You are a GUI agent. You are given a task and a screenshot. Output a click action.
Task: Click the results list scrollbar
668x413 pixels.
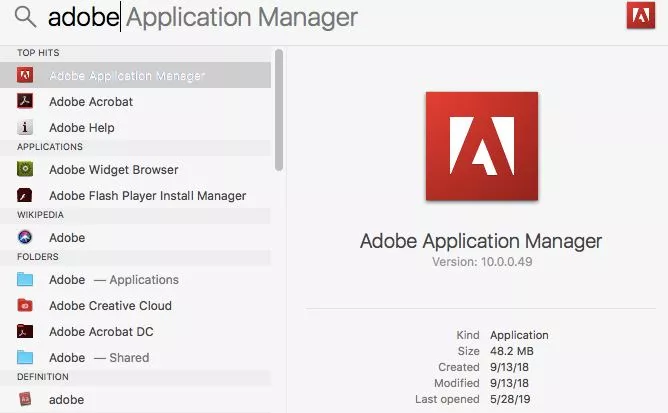279,110
